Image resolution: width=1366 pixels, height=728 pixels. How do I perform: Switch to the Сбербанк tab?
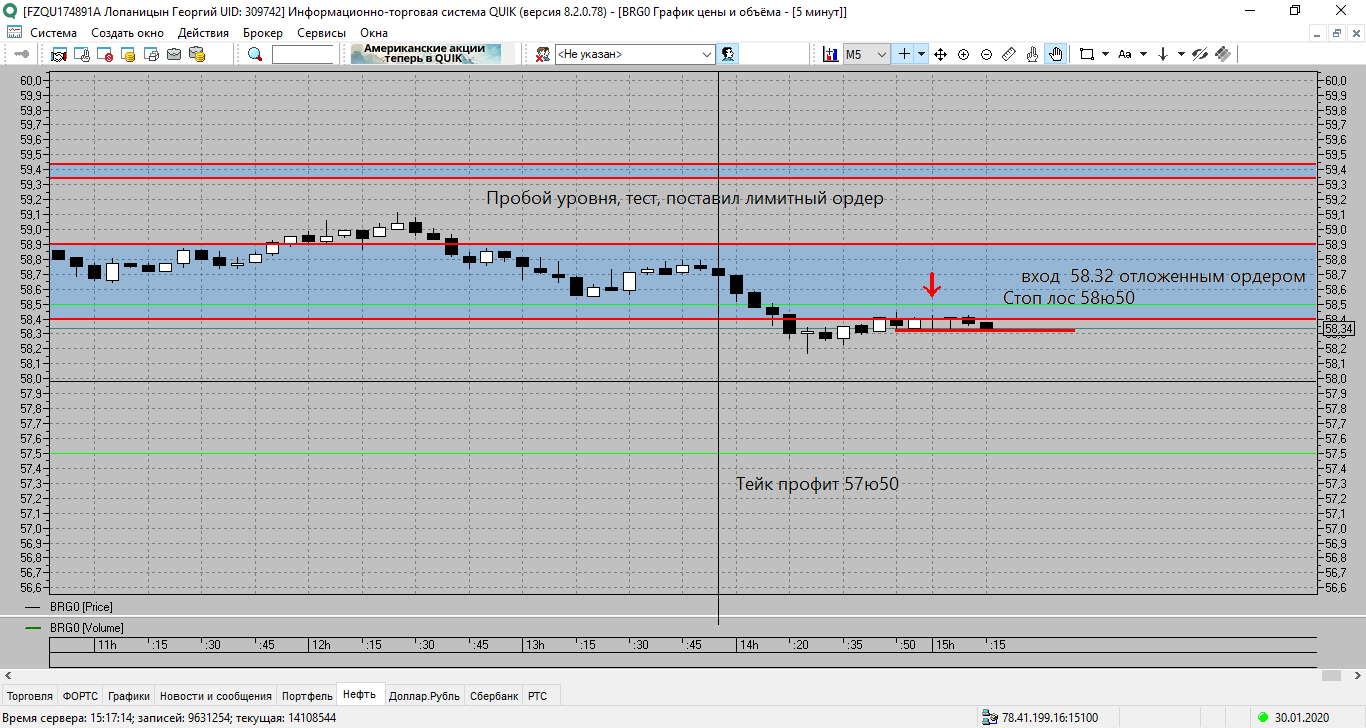tap(494, 696)
